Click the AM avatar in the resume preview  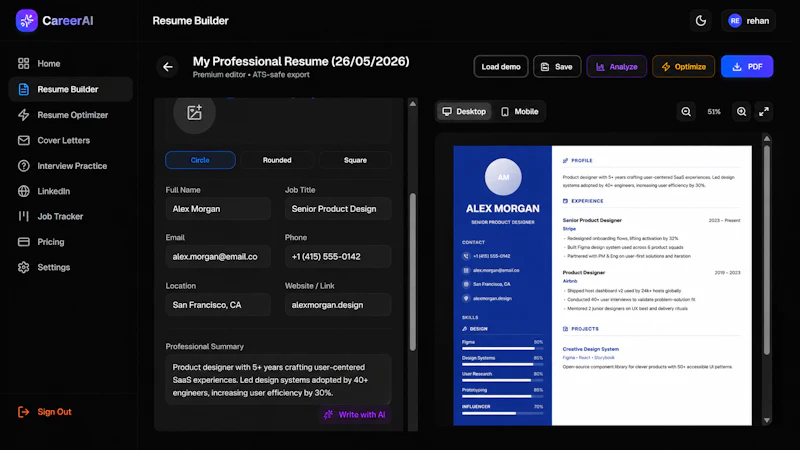click(503, 177)
